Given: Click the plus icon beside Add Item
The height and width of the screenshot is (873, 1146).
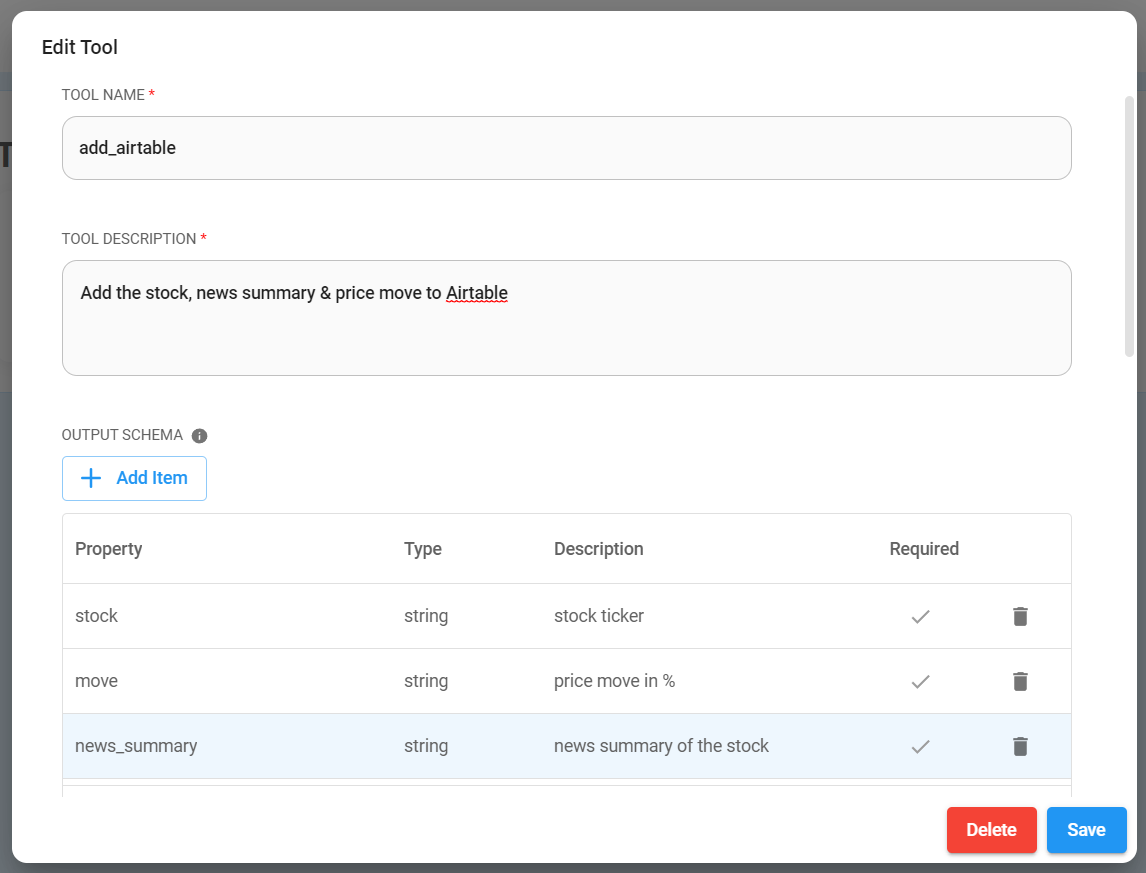Looking at the screenshot, I should (91, 478).
